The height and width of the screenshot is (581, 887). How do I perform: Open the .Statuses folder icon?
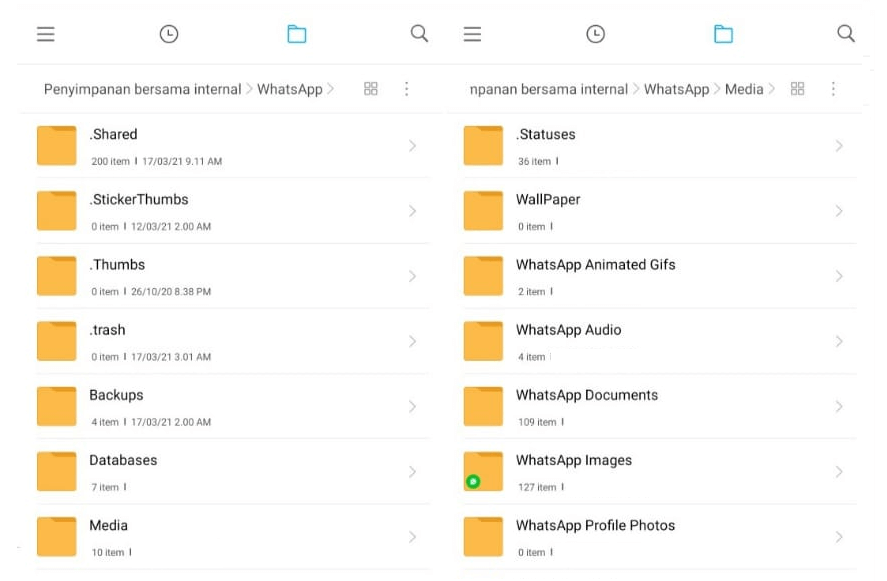(483, 145)
